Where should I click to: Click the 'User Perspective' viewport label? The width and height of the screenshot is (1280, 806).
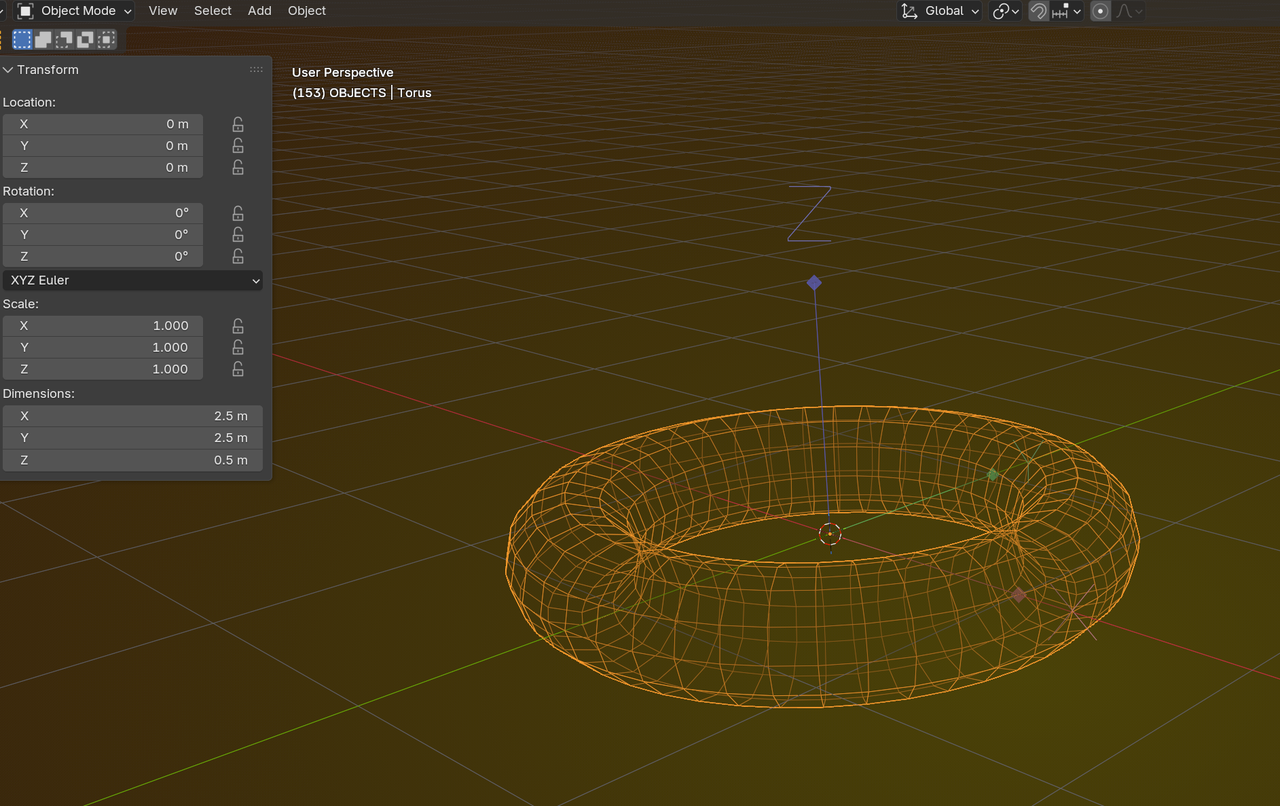point(343,72)
